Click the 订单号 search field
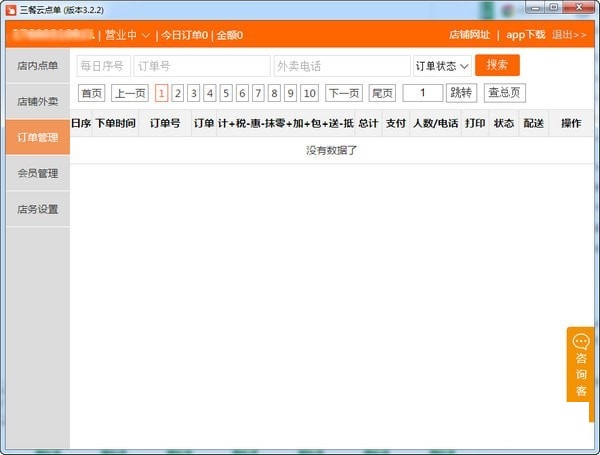Screen dimensions: 600x455 (200, 66)
